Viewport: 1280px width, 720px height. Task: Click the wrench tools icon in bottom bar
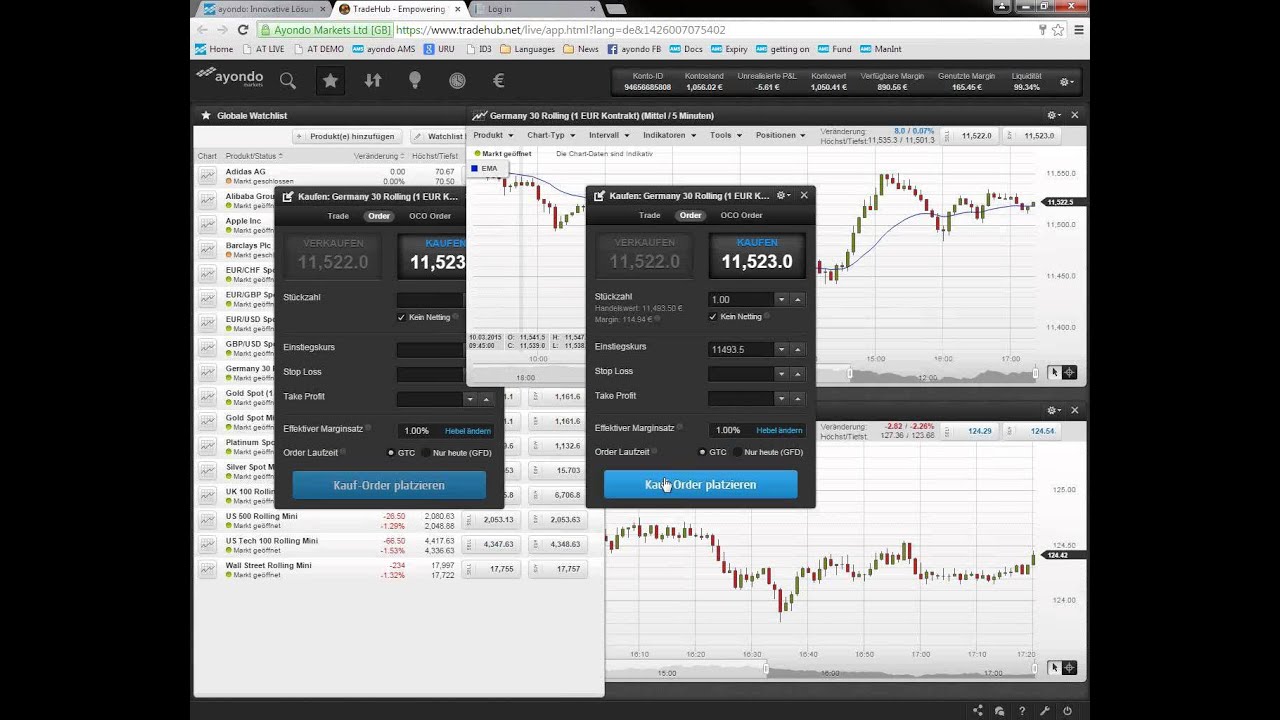(1045, 711)
